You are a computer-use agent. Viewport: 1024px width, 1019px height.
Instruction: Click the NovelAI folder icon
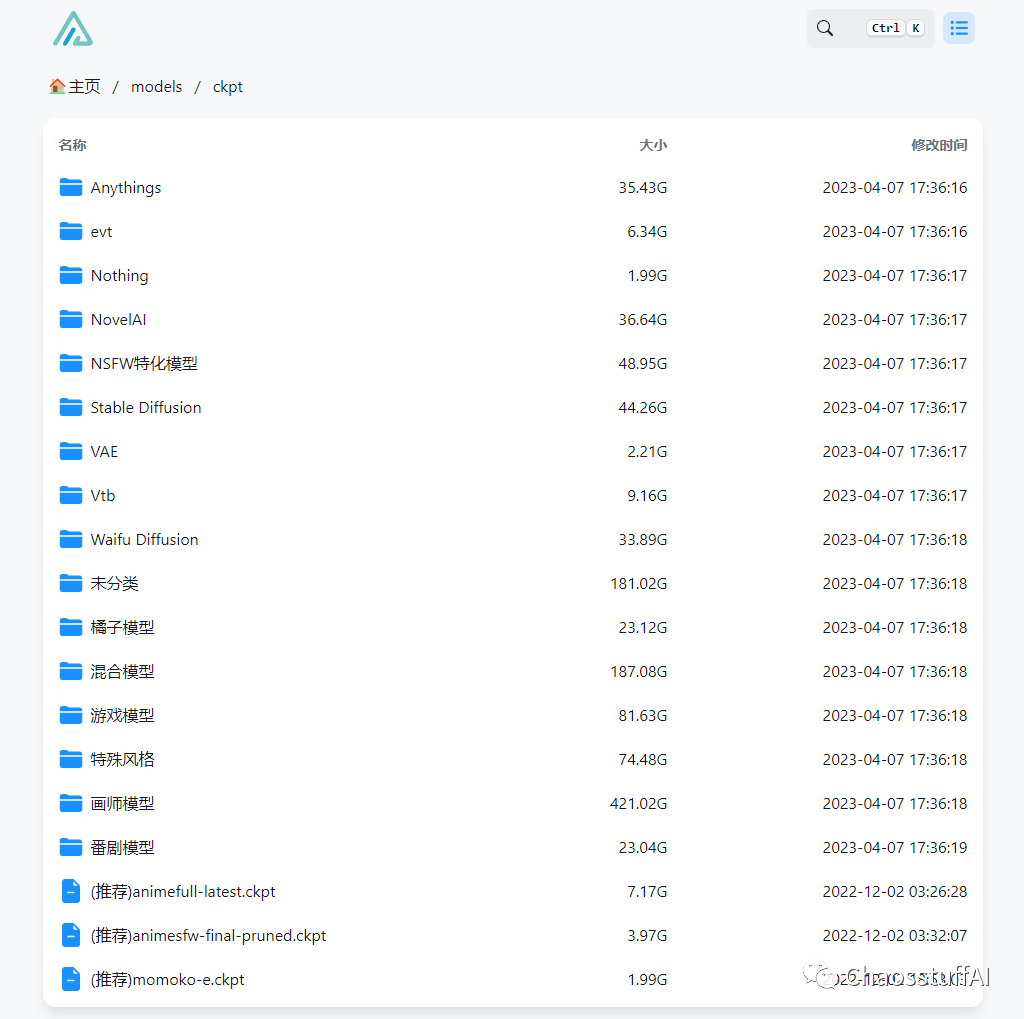click(x=71, y=319)
